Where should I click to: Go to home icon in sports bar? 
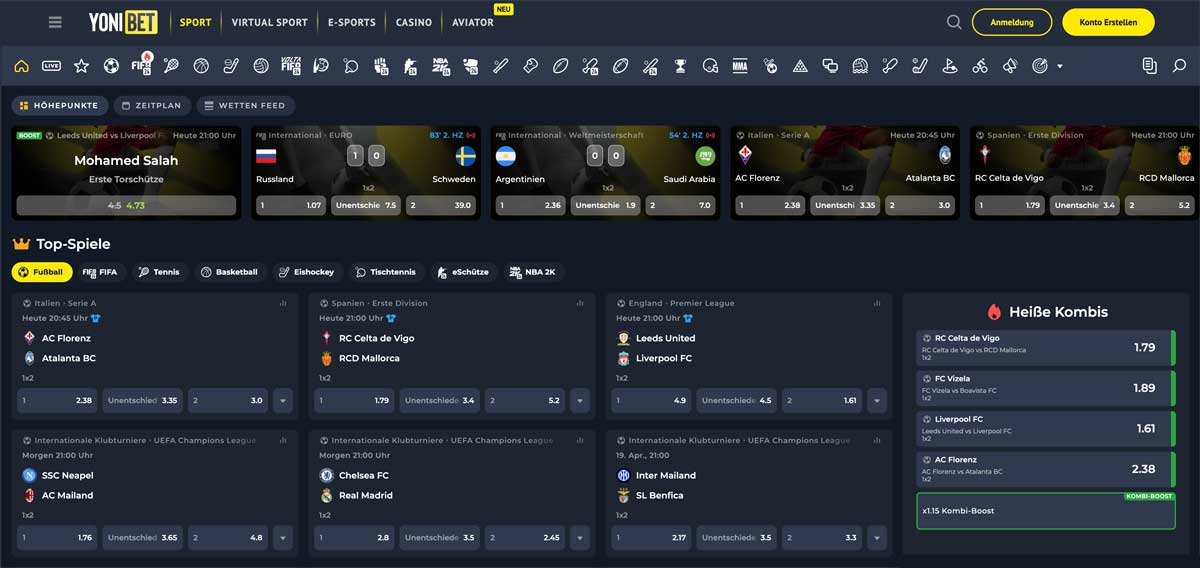pyautogui.click(x=22, y=66)
